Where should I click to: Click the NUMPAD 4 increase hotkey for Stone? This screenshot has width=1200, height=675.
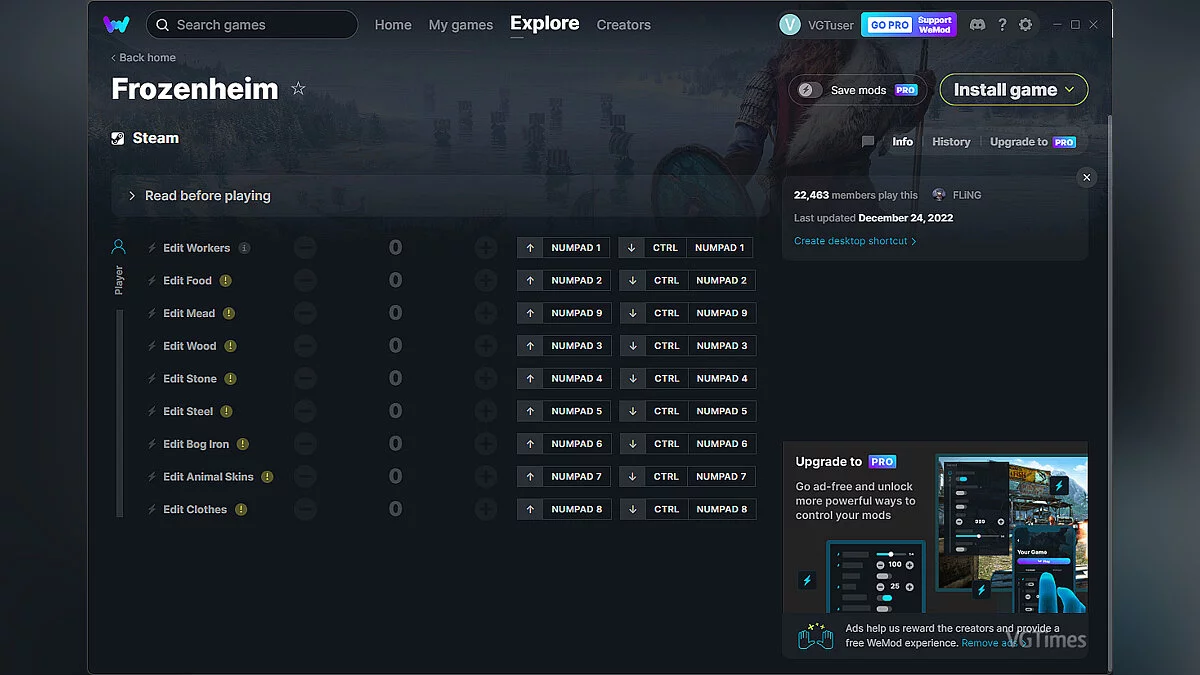coord(564,379)
